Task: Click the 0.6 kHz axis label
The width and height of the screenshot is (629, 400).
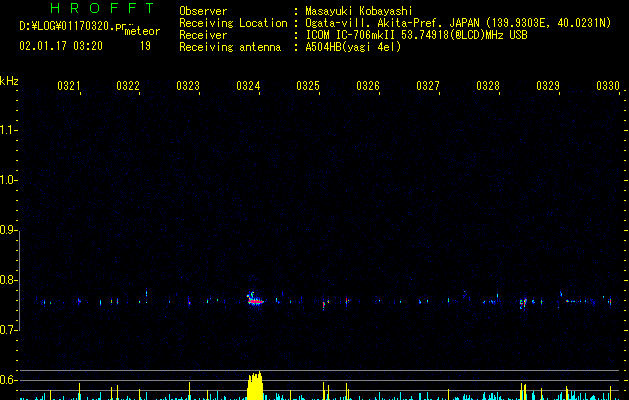Action: 8,380
